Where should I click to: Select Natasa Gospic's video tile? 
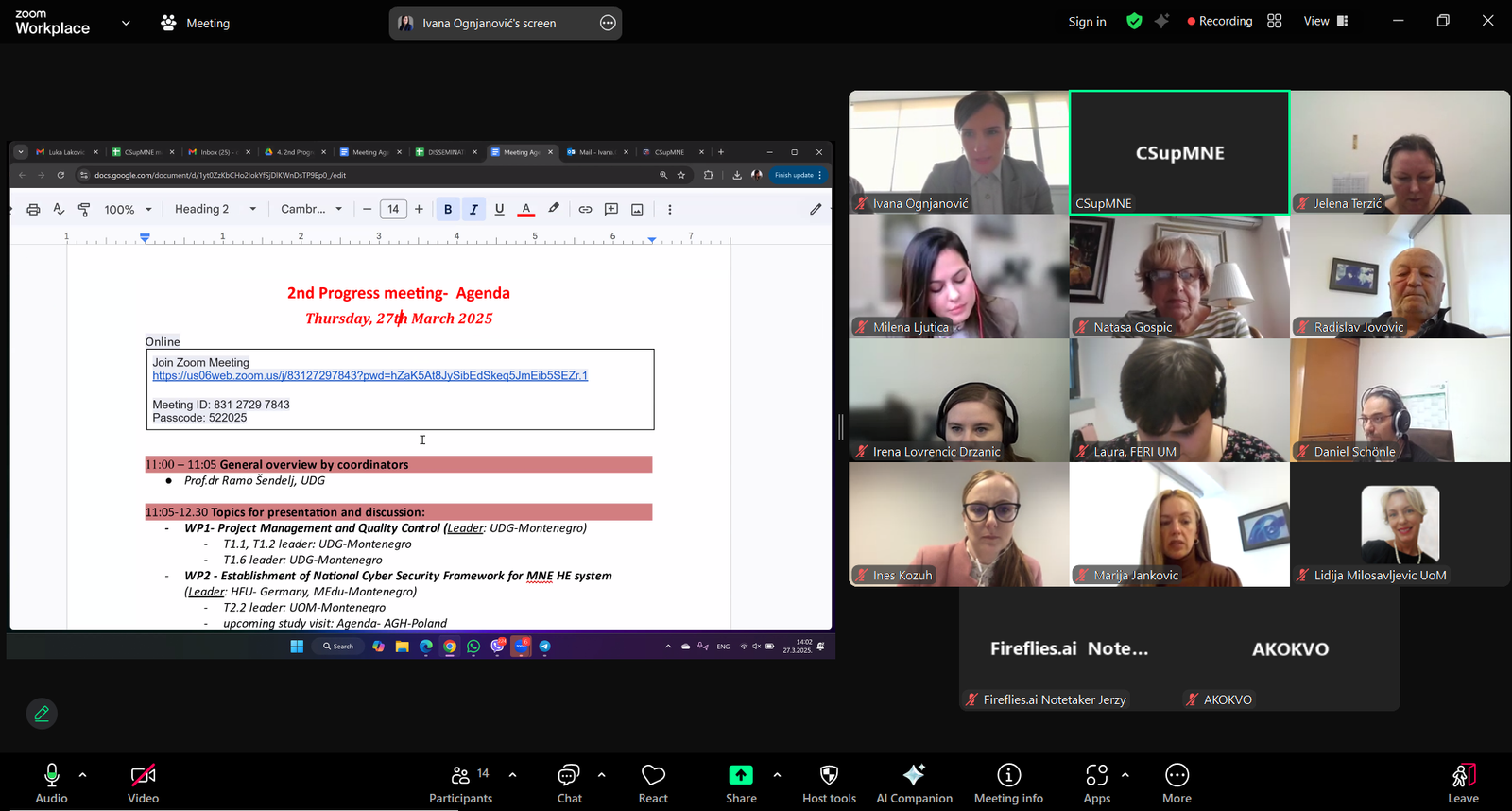[1178, 276]
